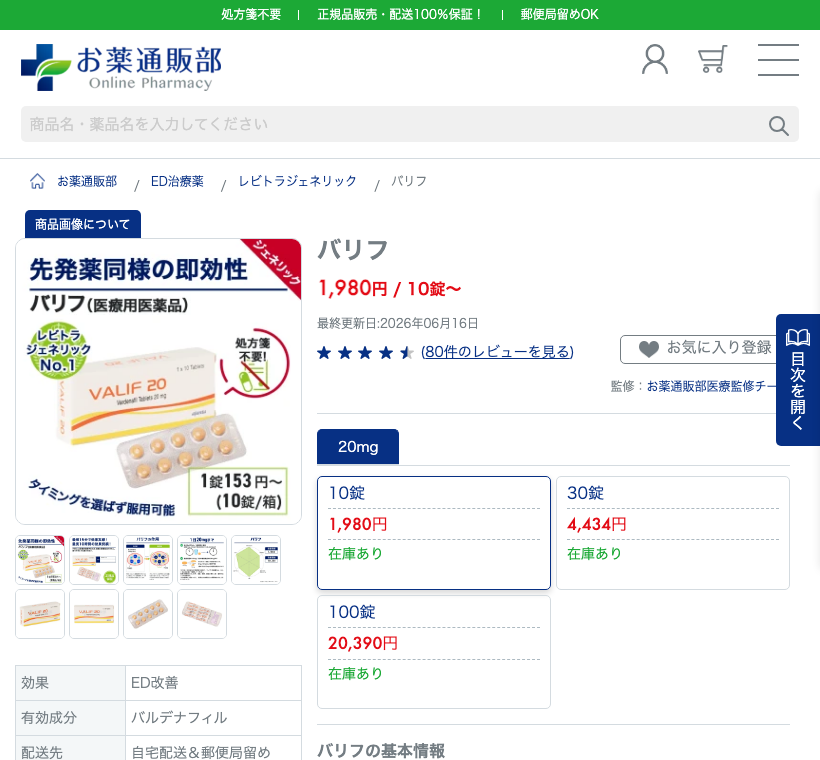Image resolution: width=820 pixels, height=760 pixels.
Task: Select the thumbnail with blue circle diagrams
Action: click(x=148, y=560)
